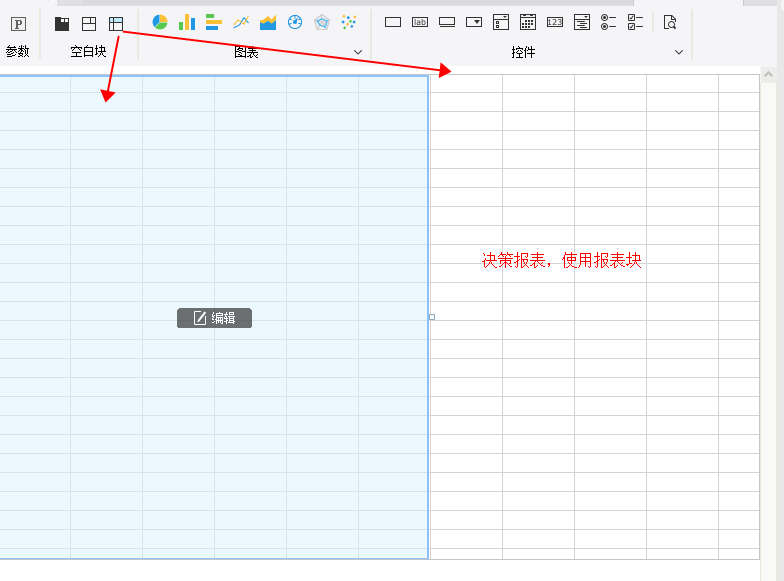Add a label widget
This screenshot has height=581, width=784.
[420, 22]
